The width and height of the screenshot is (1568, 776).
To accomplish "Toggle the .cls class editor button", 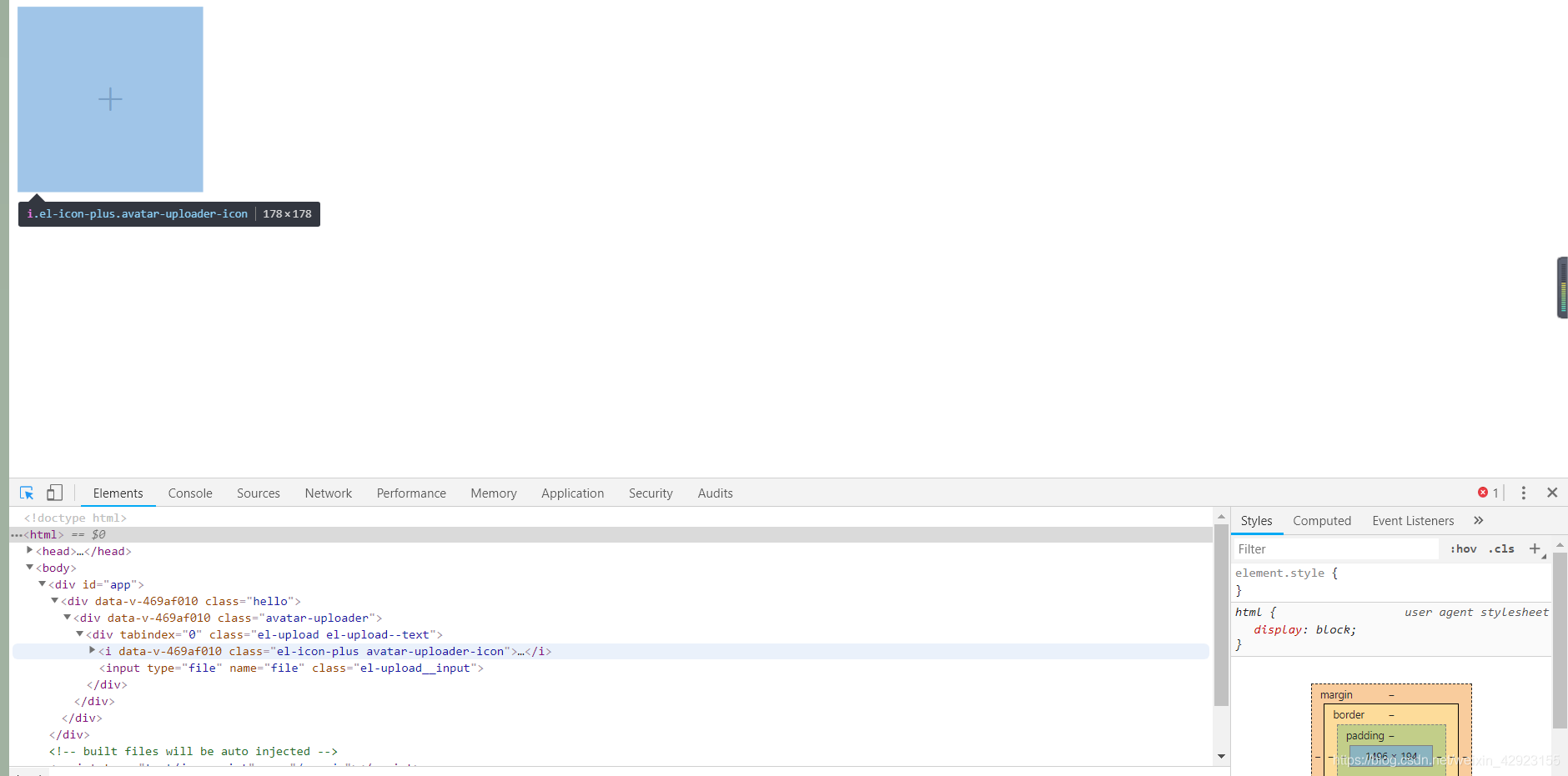I will [x=1502, y=549].
